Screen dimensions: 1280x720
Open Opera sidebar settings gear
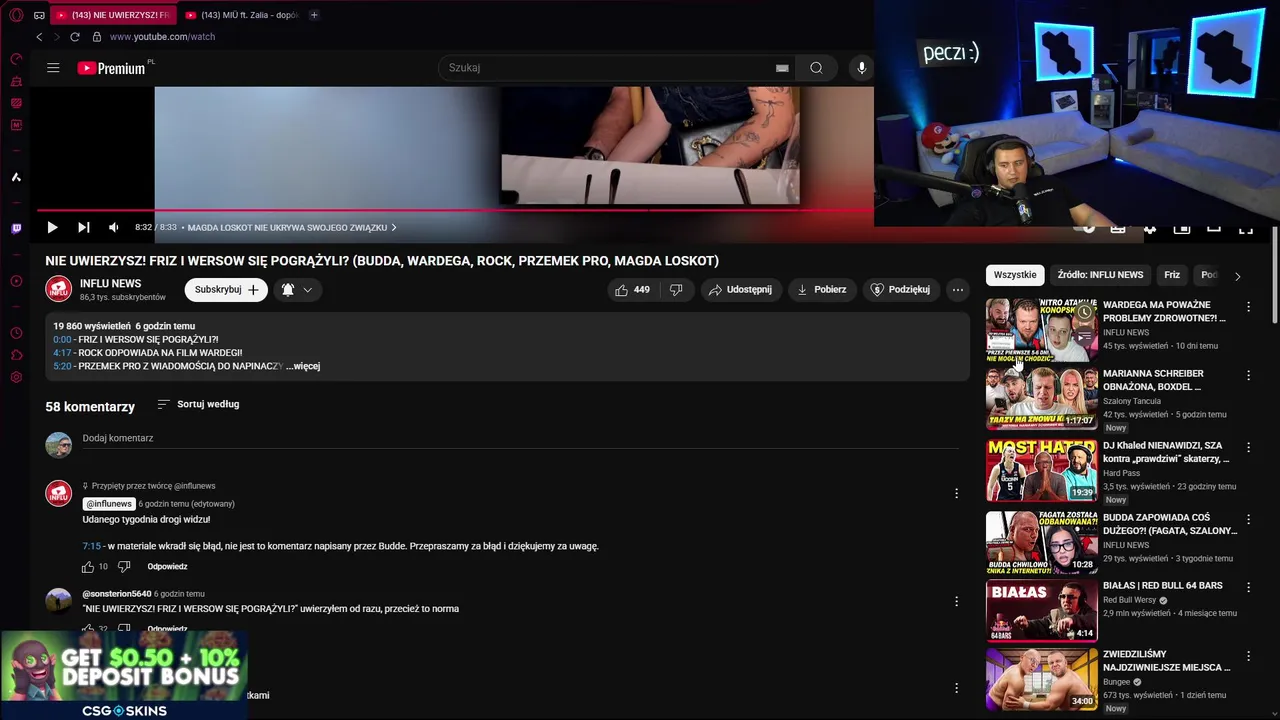click(x=16, y=377)
